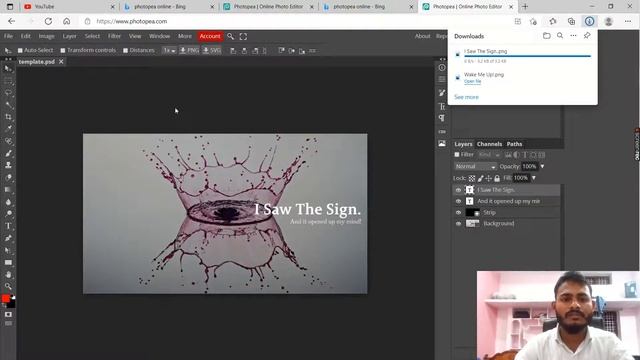Open downloads folder icon in Downloads popup
The width and height of the screenshot is (640, 360).
point(547,36)
